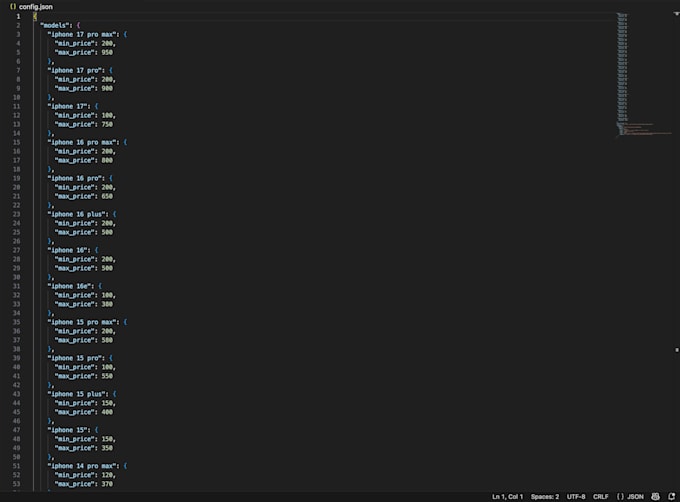Viewport: 680px width, 502px height.
Task: Click the max_price value 380
Action: tap(107, 304)
